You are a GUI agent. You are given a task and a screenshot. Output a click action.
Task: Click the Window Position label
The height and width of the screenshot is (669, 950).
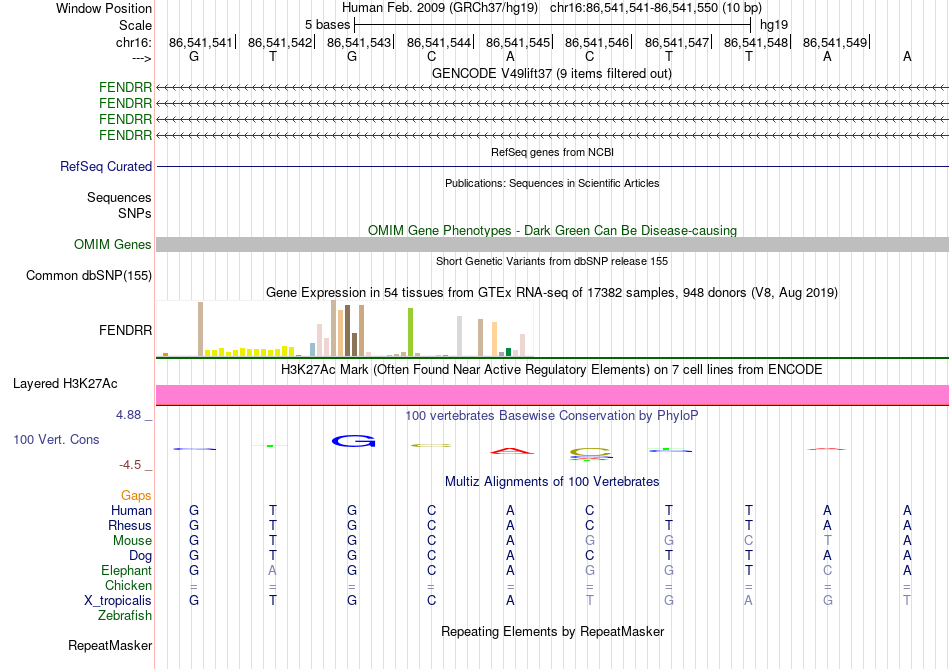[x=104, y=8]
